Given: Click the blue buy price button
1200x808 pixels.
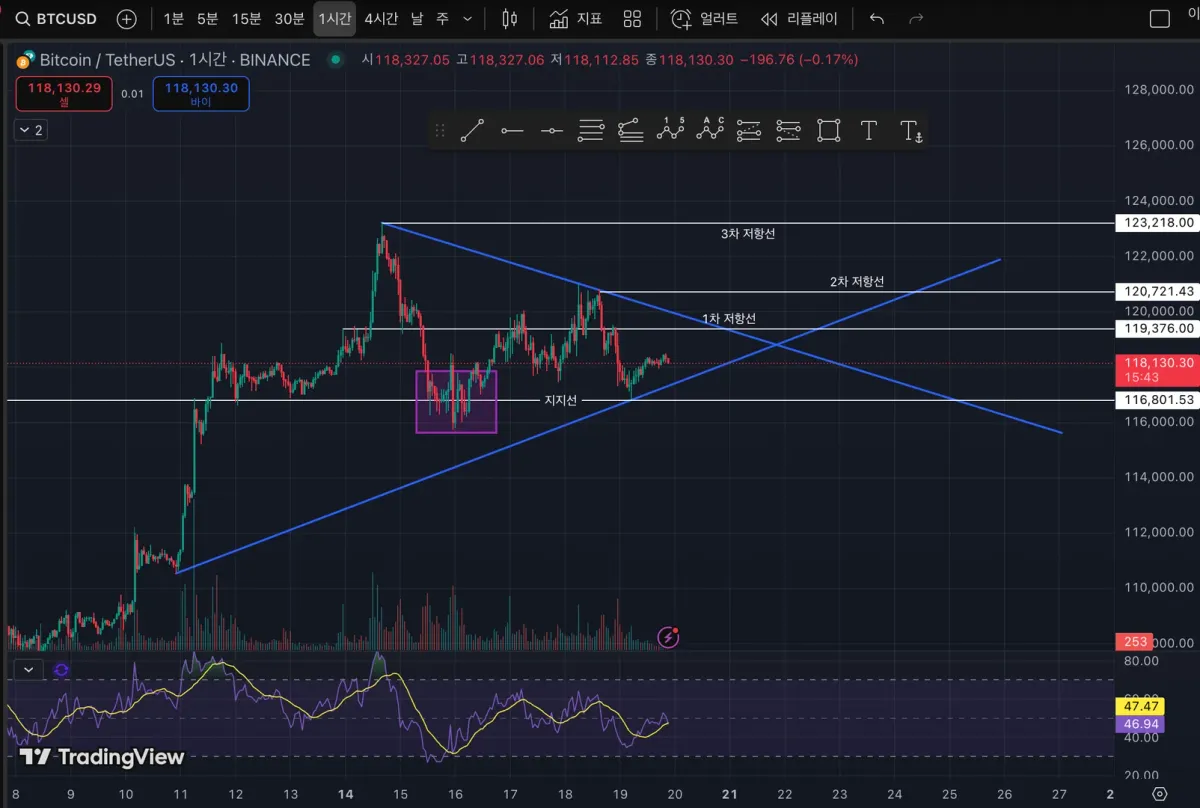Looking at the screenshot, I should point(201,94).
